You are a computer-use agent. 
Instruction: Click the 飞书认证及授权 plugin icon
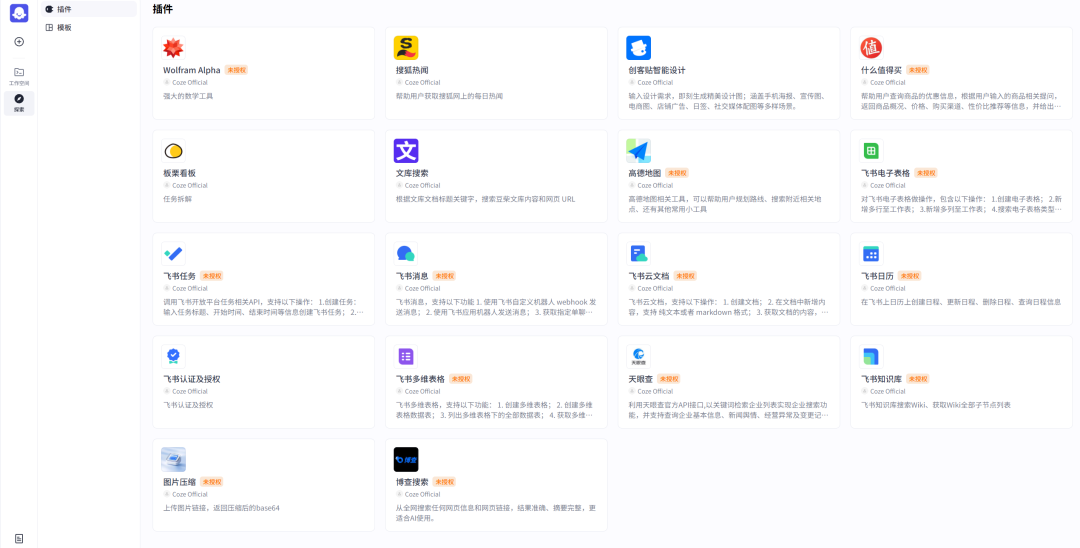click(x=174, y=357)
